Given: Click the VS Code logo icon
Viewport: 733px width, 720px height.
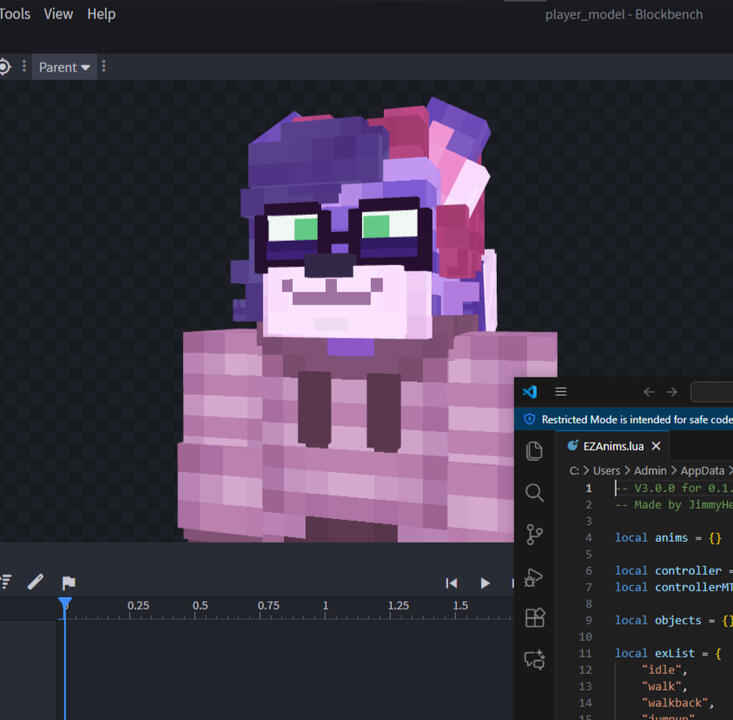Looking at the screenshot, I should point(530,392).
